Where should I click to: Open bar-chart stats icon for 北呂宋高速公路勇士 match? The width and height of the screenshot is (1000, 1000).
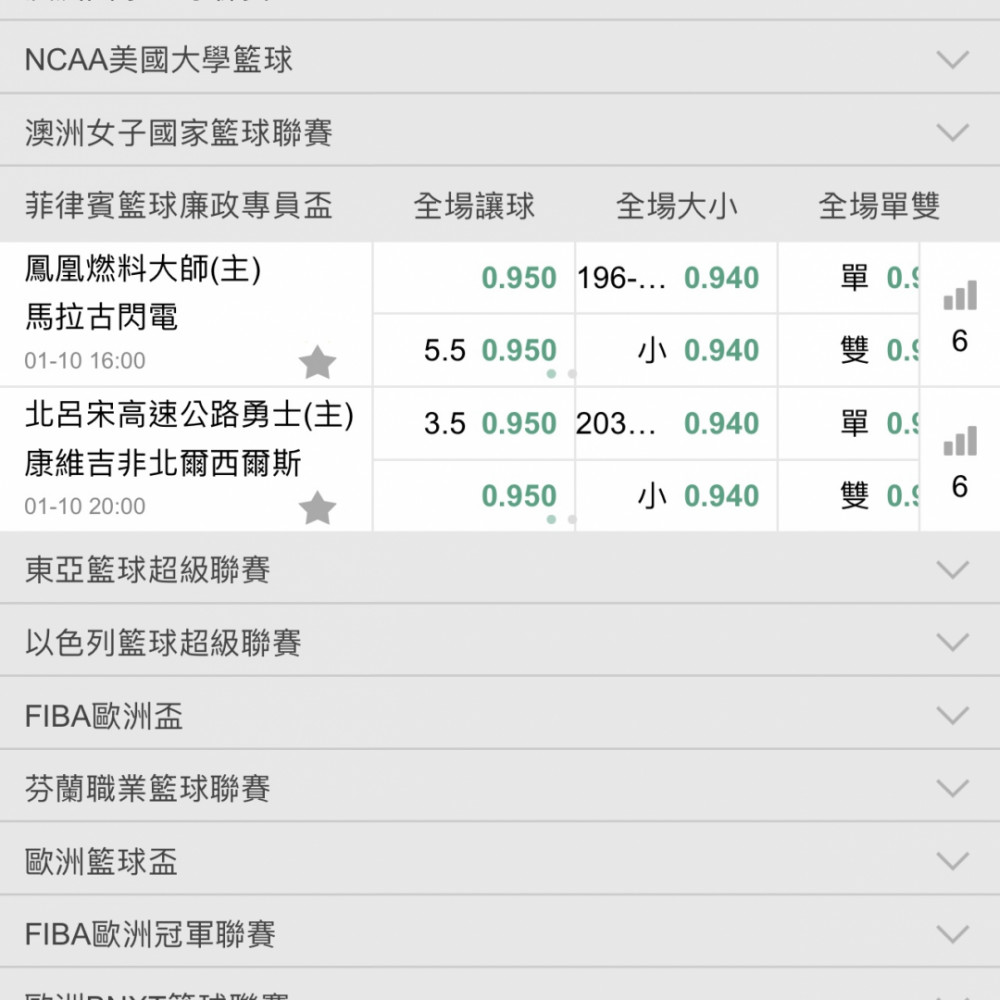click(960, 441)
